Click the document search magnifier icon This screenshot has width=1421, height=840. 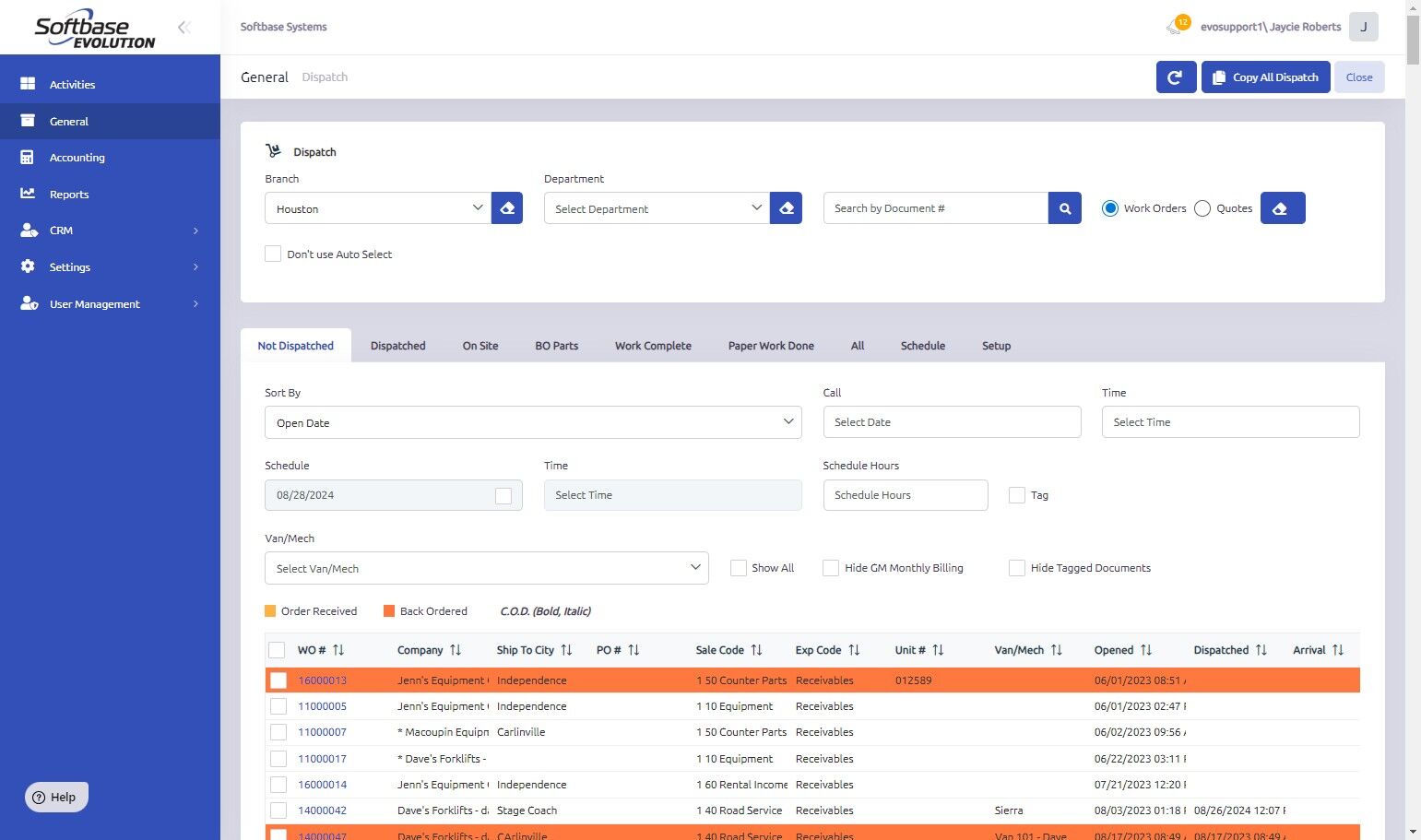click(x=1064, y=208)
